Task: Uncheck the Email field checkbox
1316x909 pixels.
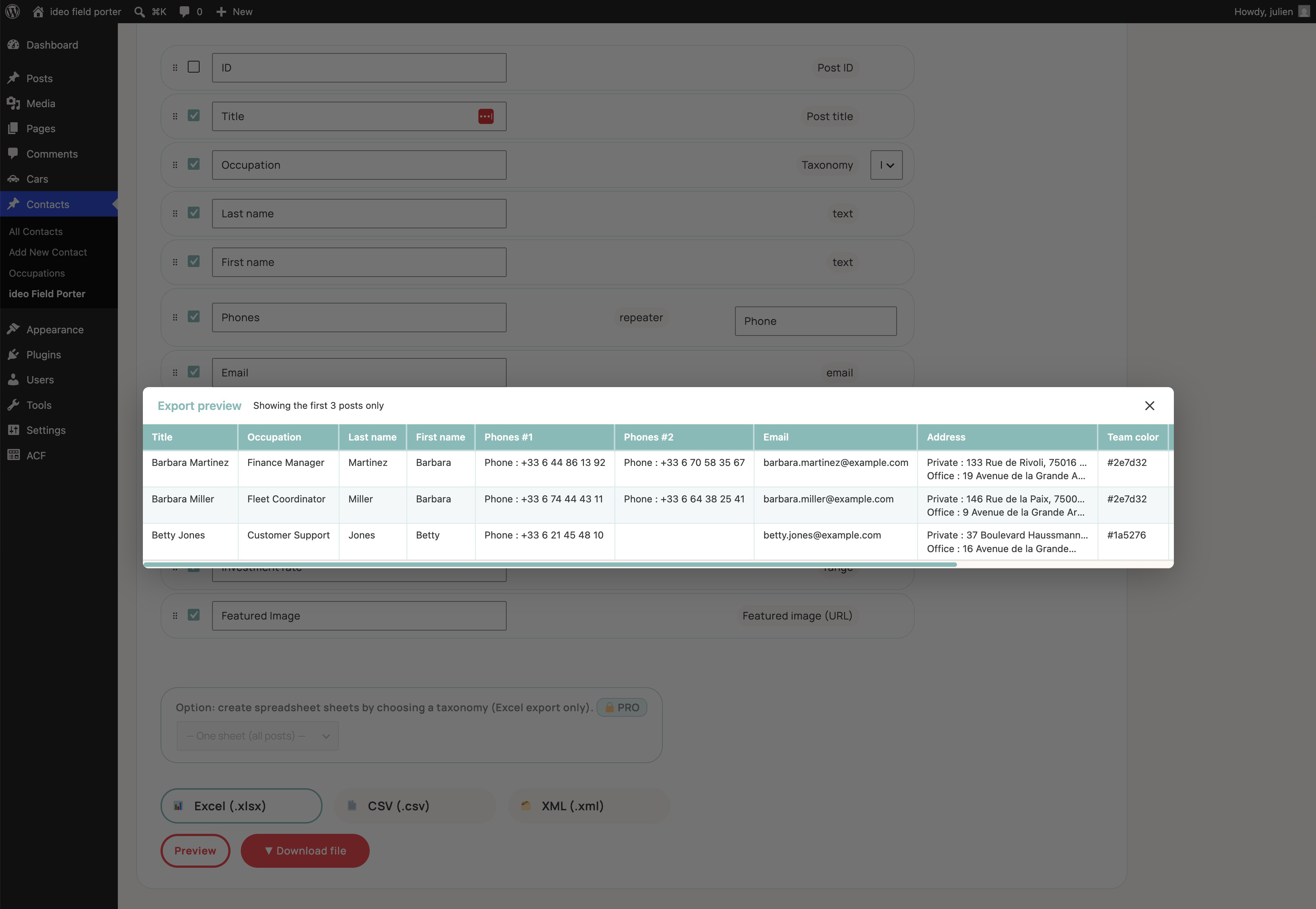Action: pyautogui.click(x=194, y=372)
